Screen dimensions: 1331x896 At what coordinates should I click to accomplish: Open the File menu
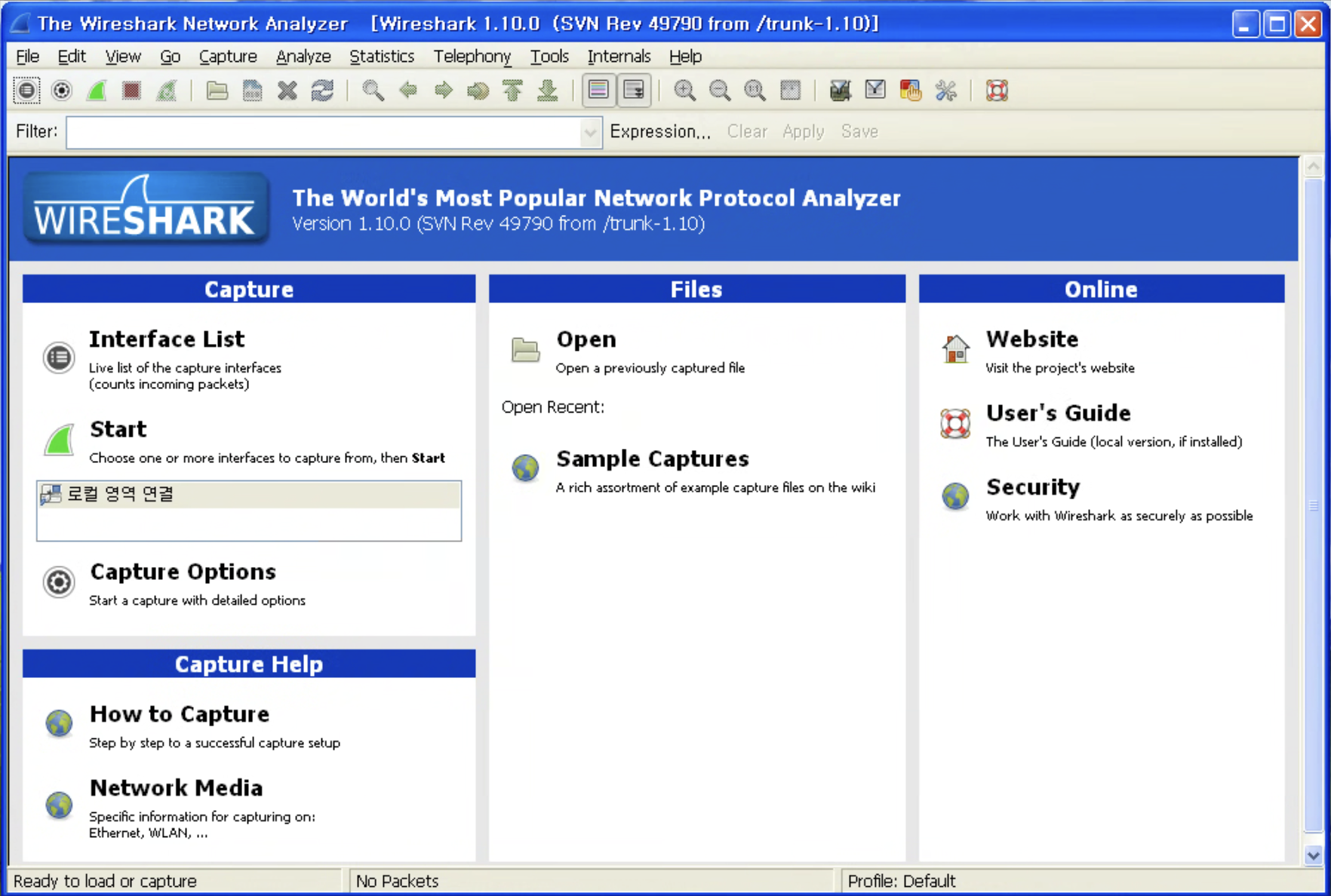tap(27, 57)
